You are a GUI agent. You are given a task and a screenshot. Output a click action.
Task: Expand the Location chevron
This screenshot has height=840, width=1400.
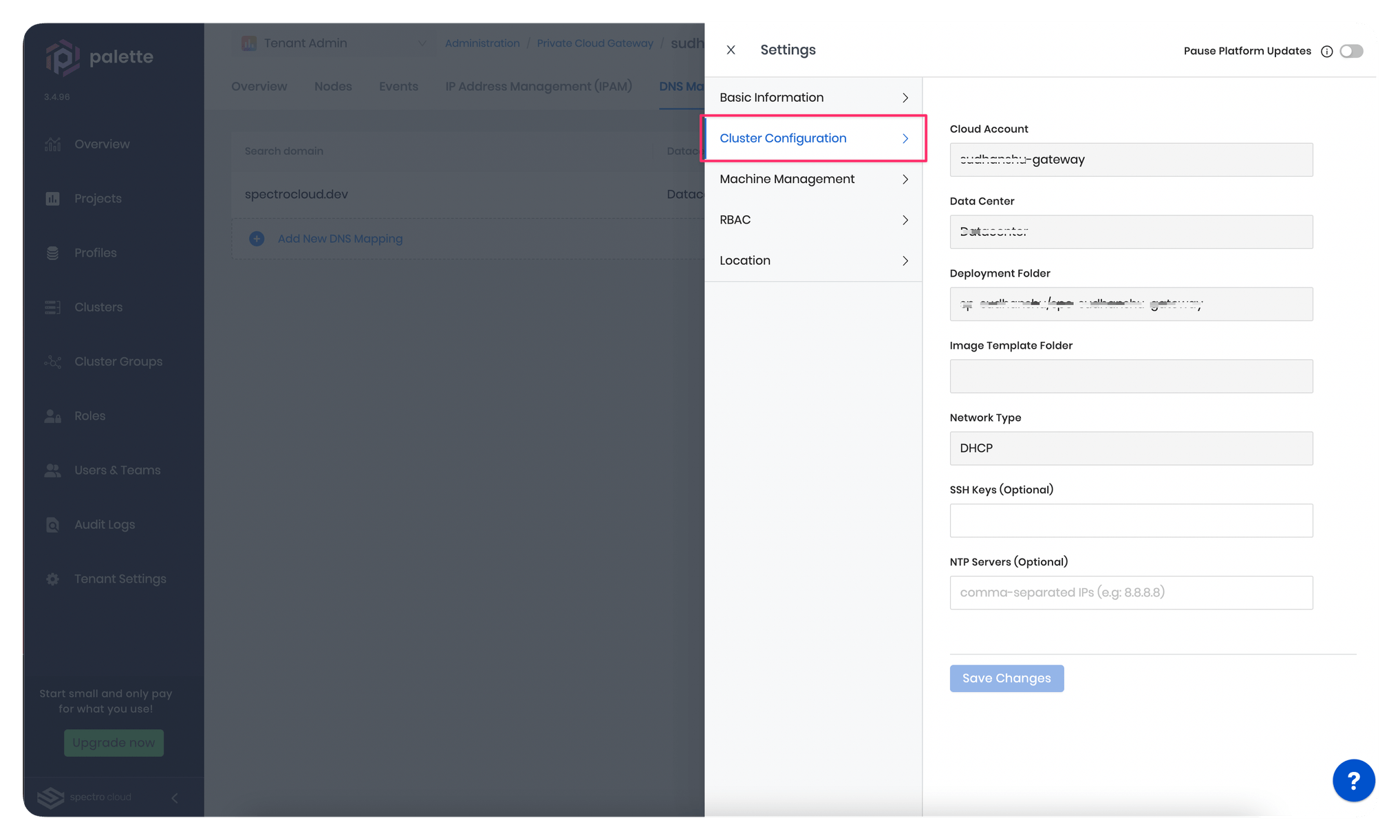click(x=905, y=261)
